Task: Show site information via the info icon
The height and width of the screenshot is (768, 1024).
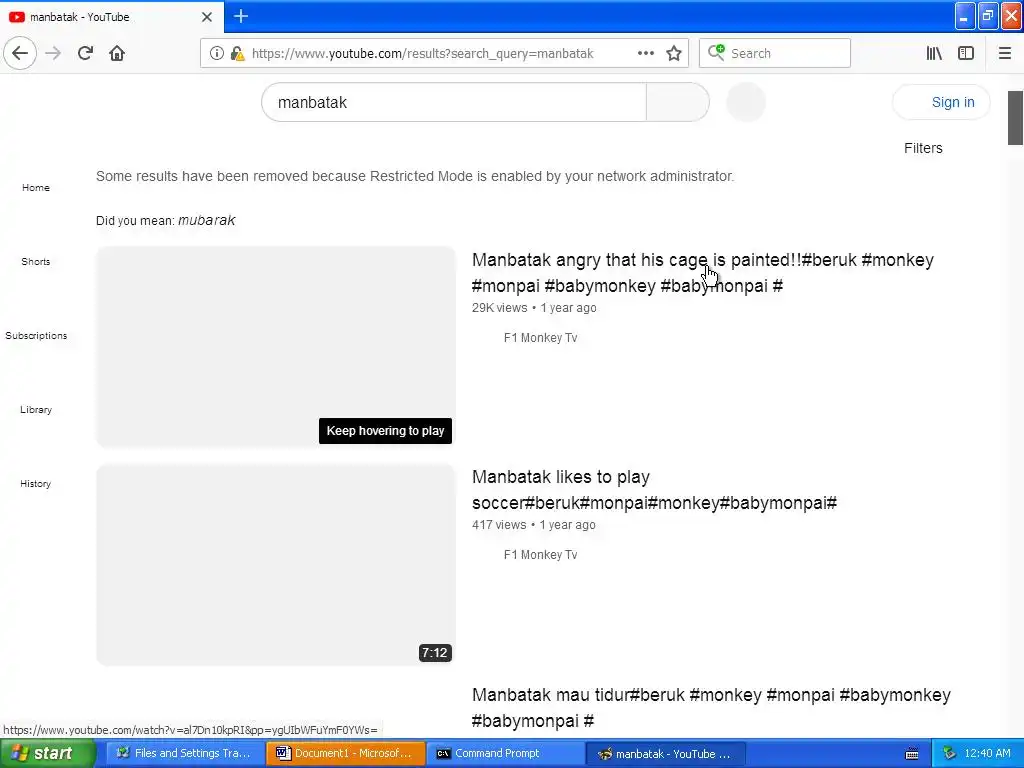Action: (217, 53)
